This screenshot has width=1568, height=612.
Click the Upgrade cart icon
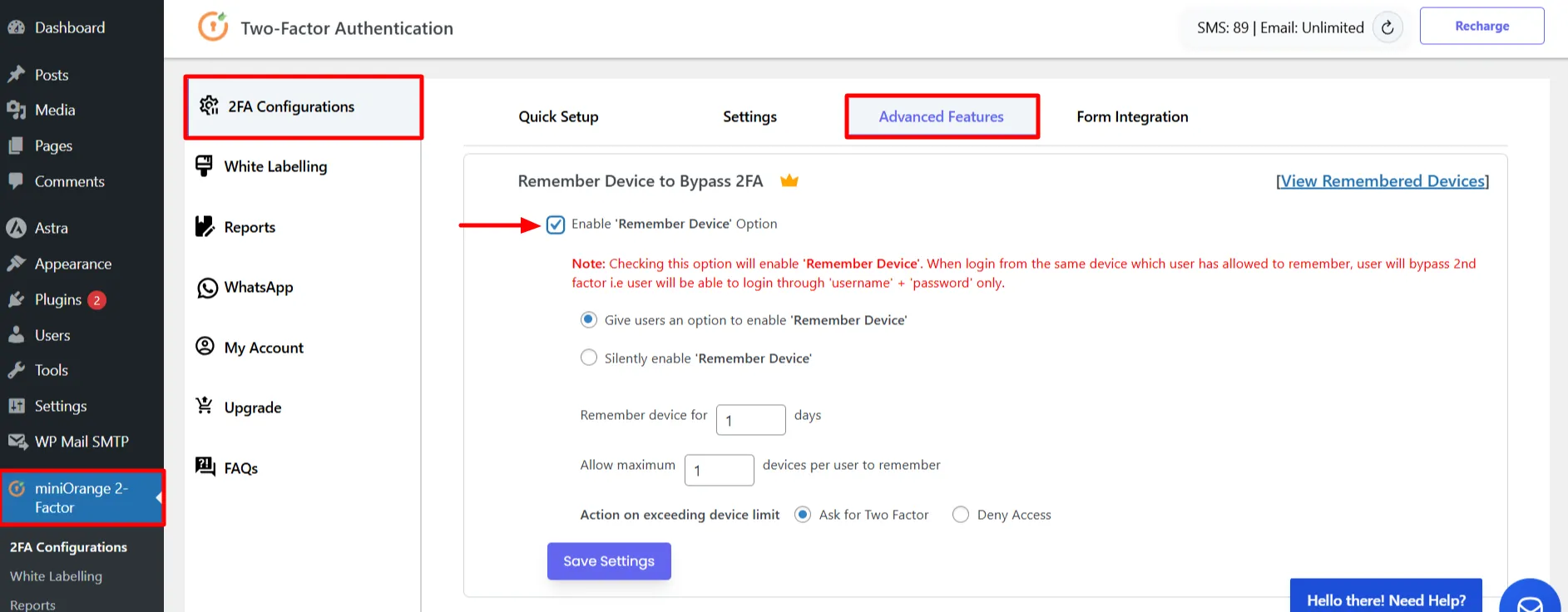(204, 406)
